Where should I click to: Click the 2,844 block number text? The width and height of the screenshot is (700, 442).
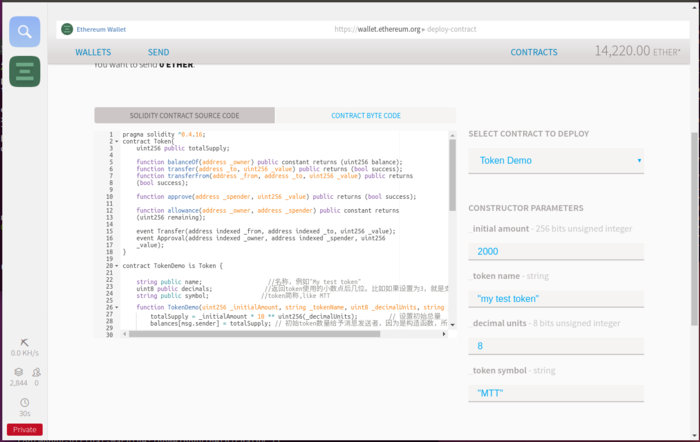(x=18, y=383)
